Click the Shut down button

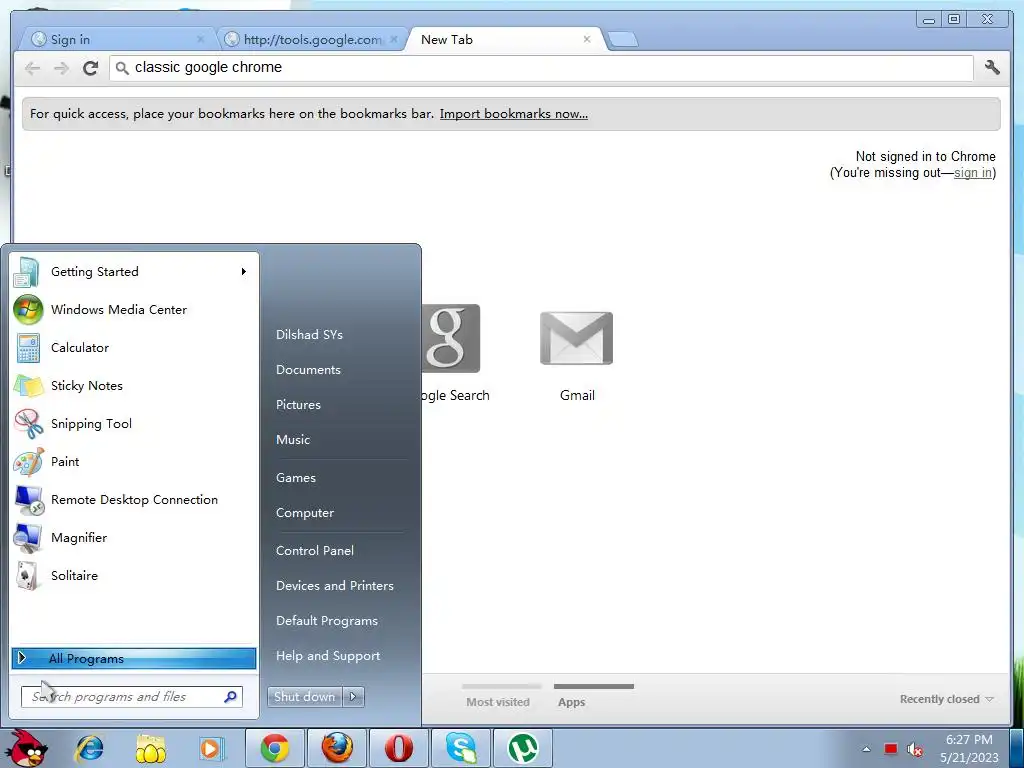[305, 697]
